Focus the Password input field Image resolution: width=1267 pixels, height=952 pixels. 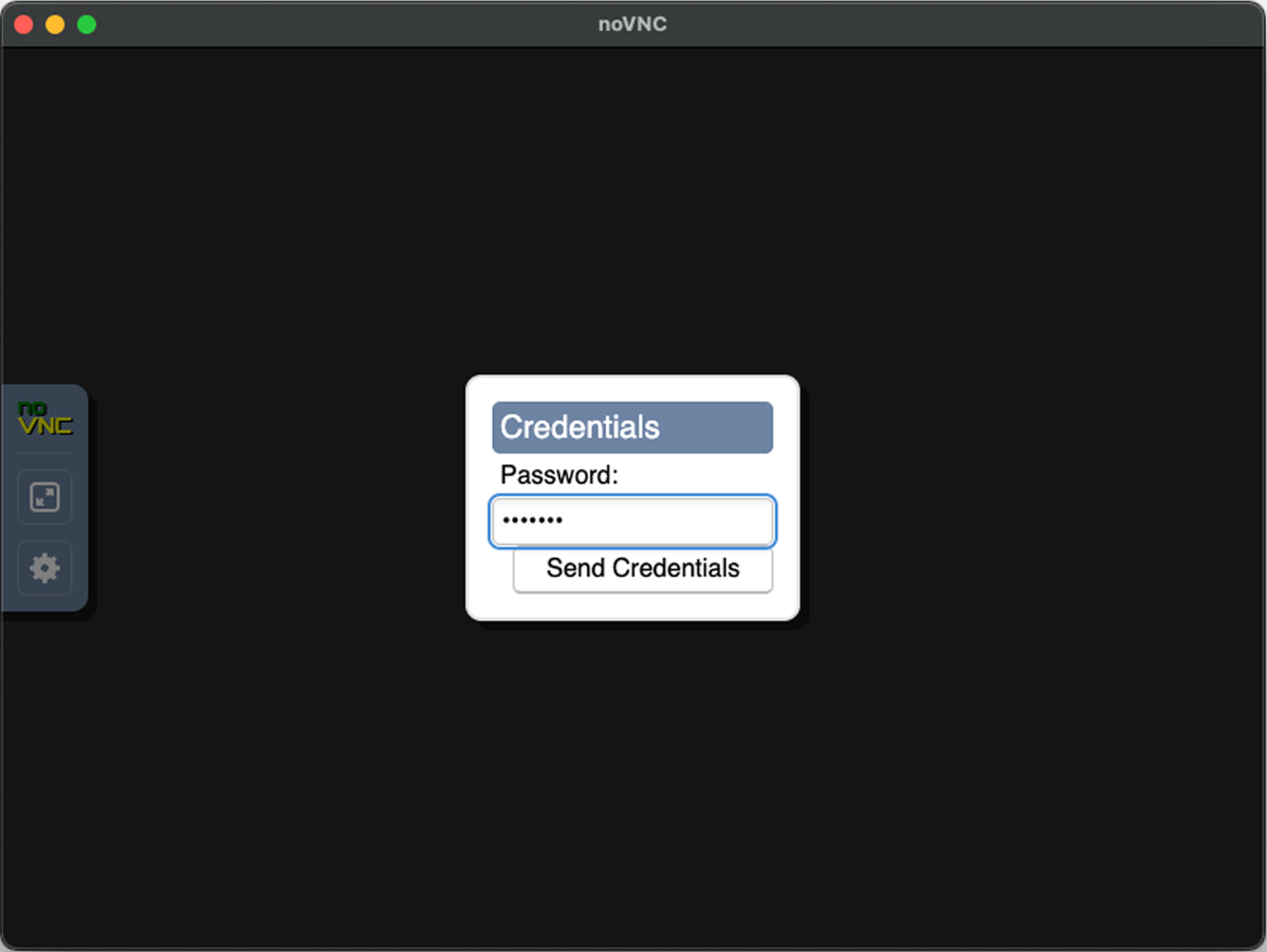(x=633, y=521)
